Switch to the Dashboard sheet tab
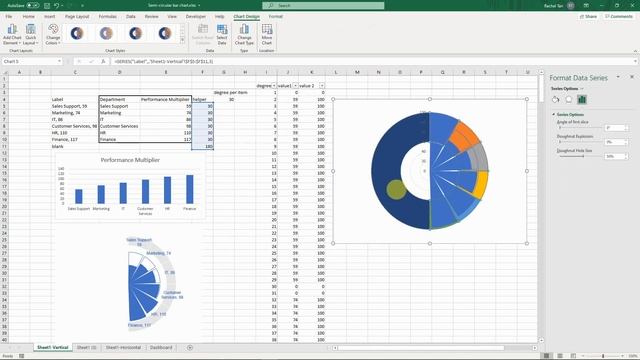Image resolution: width=640 pixels, height=360 pixels. click(x=161, y=347)
